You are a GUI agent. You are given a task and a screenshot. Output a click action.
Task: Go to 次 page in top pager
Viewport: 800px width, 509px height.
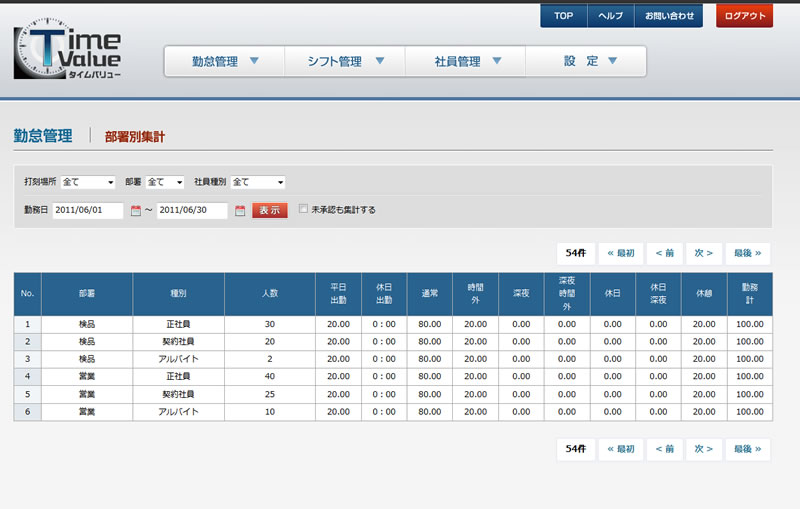coord(704,253)
